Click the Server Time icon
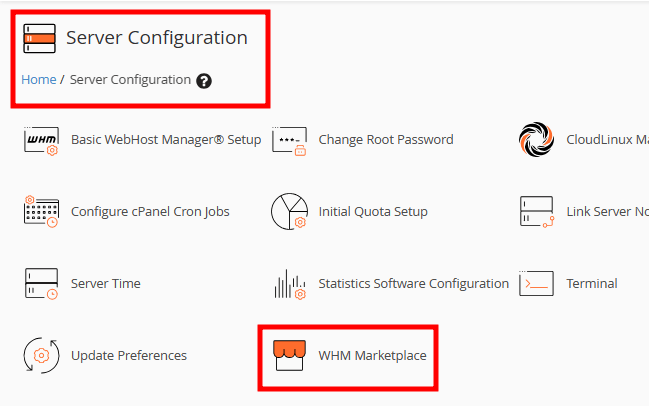The image size is (649, 406). (41, 283)
